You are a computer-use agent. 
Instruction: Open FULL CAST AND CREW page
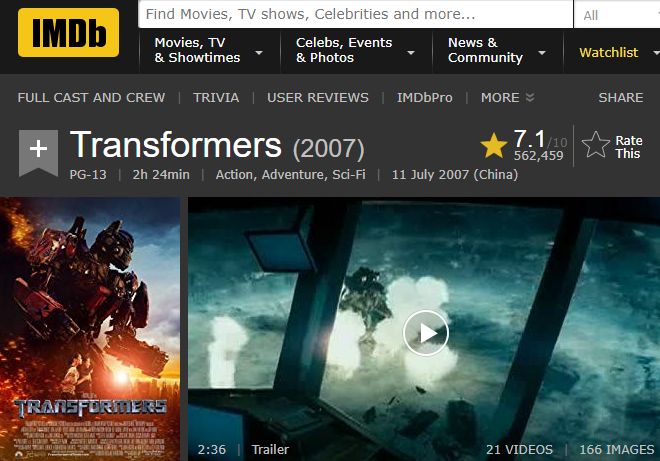pyautogui.click(x=91, y=98)
